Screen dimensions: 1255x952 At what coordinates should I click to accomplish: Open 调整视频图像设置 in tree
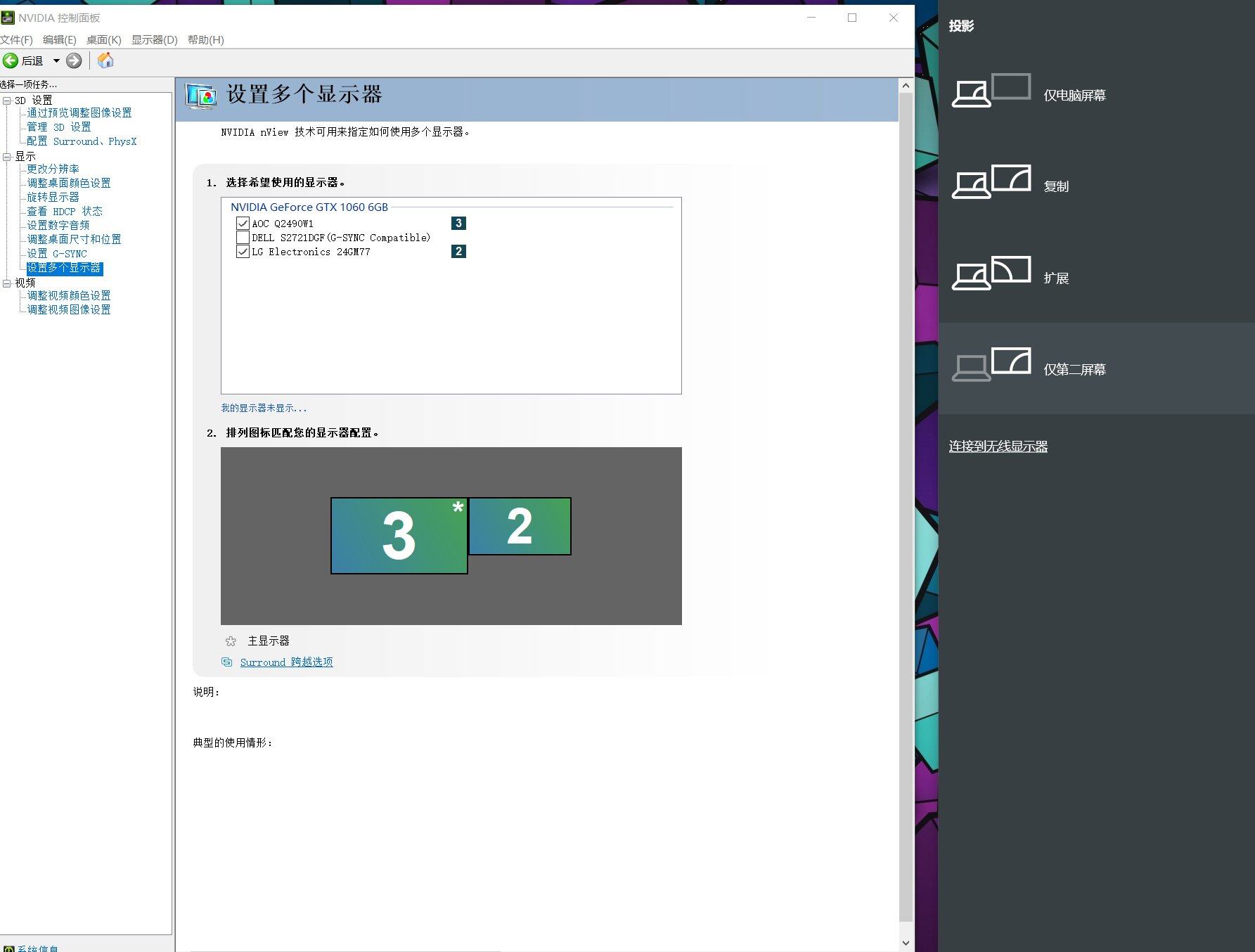click(69, 310)
